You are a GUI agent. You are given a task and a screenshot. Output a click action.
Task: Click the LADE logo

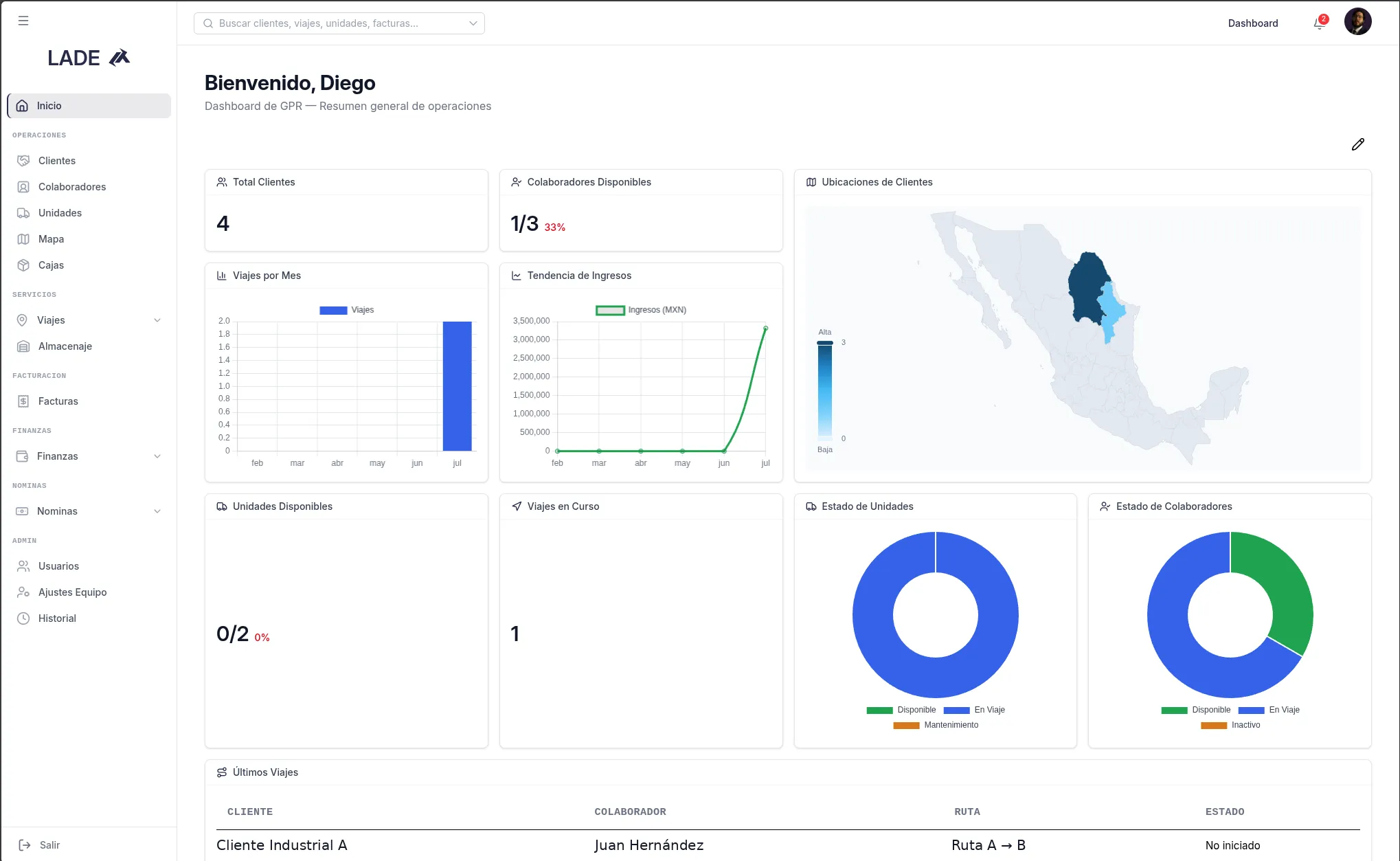click(x=89, y=58)
